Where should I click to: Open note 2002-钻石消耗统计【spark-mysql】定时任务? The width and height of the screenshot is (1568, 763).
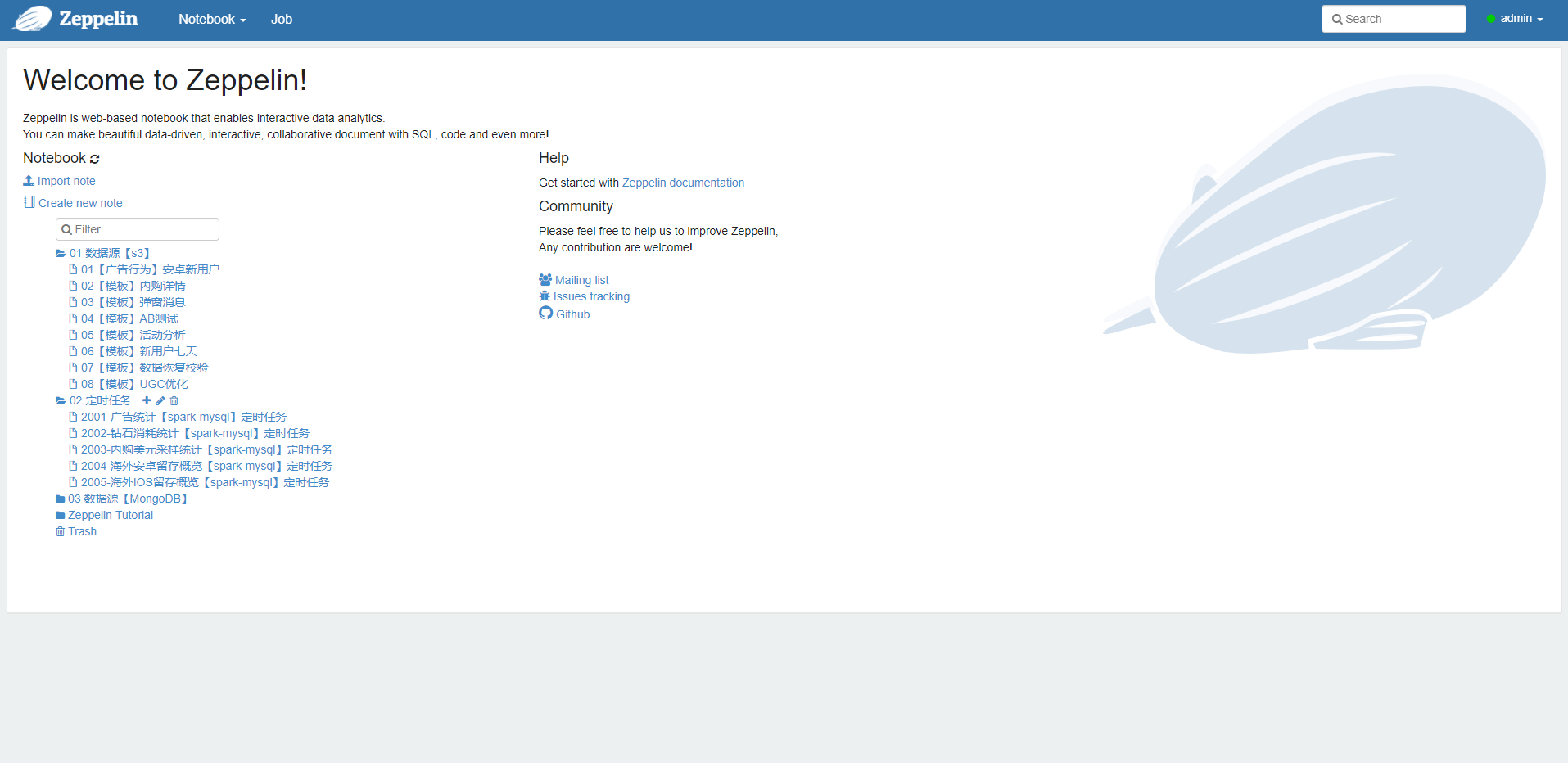point(189,433)
